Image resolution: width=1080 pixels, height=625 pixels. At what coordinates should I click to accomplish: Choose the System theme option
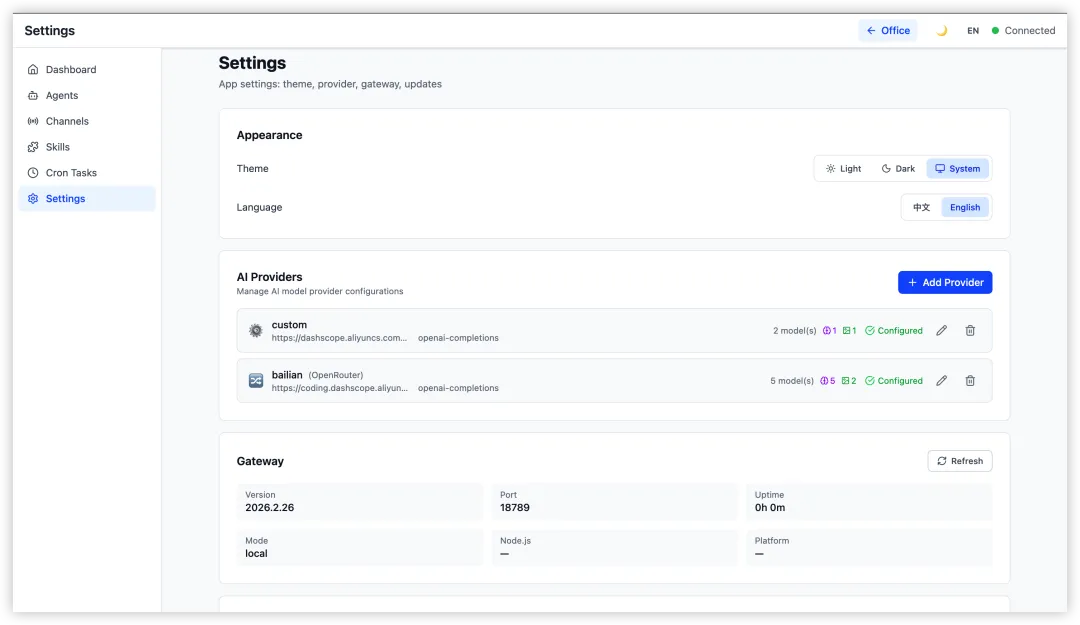[957, 169]
